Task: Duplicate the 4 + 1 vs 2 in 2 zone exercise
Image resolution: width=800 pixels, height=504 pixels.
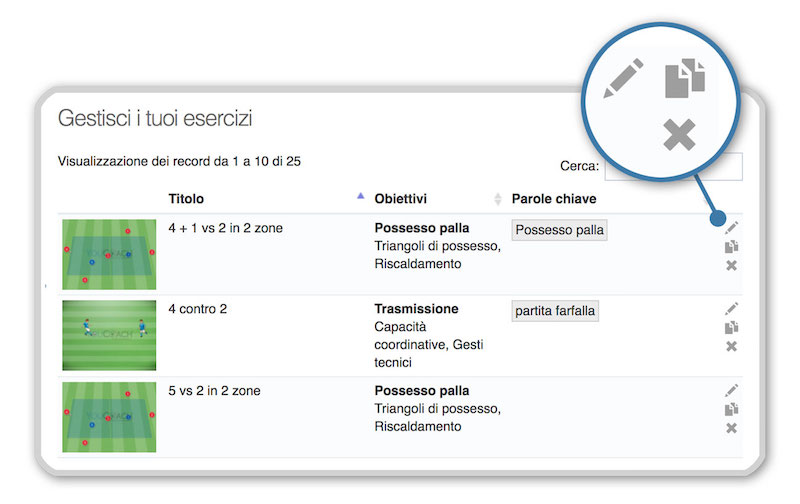Action: click(x=731, y=246)
